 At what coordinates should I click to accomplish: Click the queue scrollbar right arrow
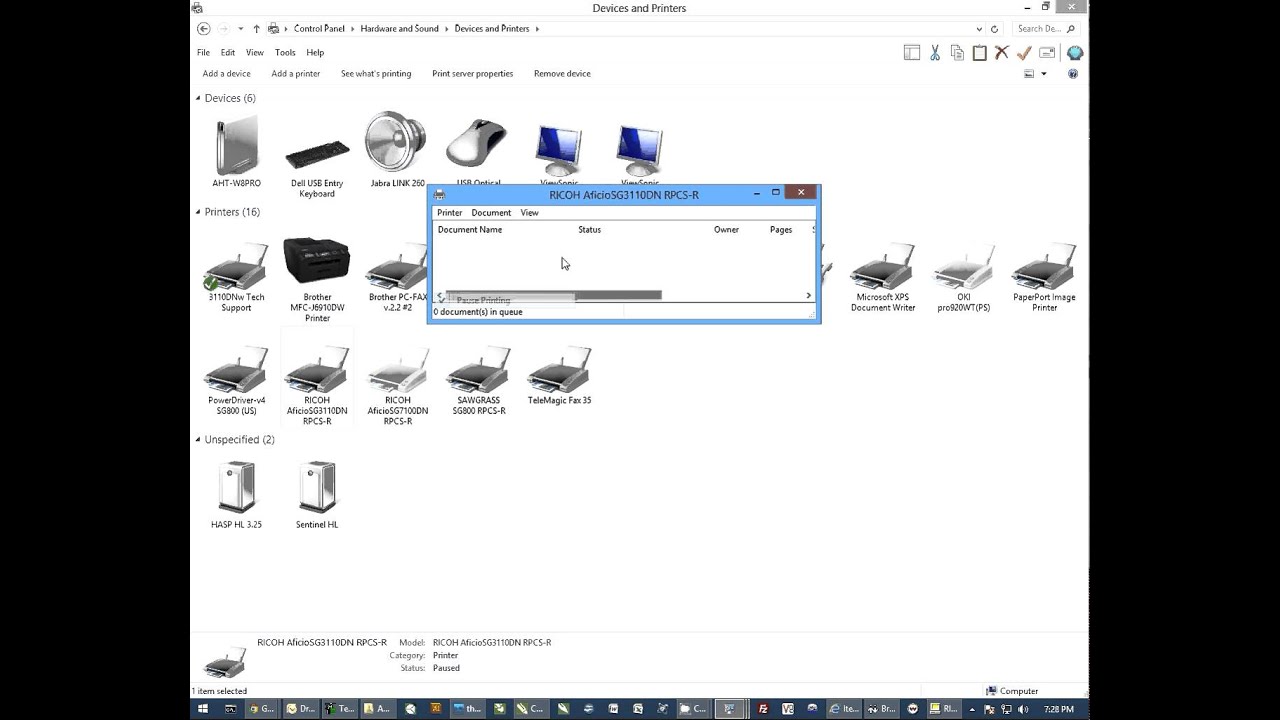pyautogui.click(x=808, y=296)
